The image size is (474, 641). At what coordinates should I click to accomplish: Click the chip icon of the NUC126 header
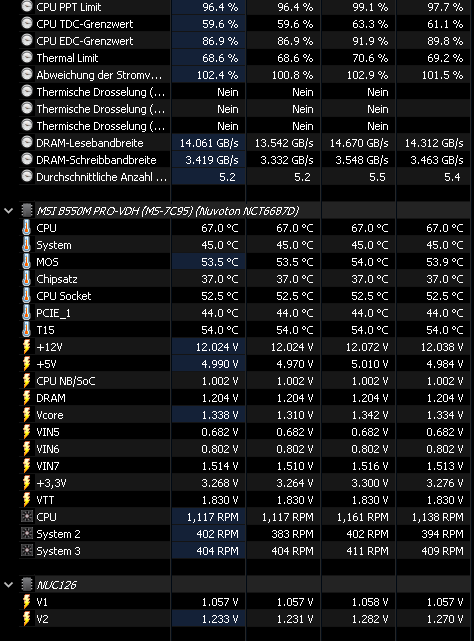click(x=27, y=585)
